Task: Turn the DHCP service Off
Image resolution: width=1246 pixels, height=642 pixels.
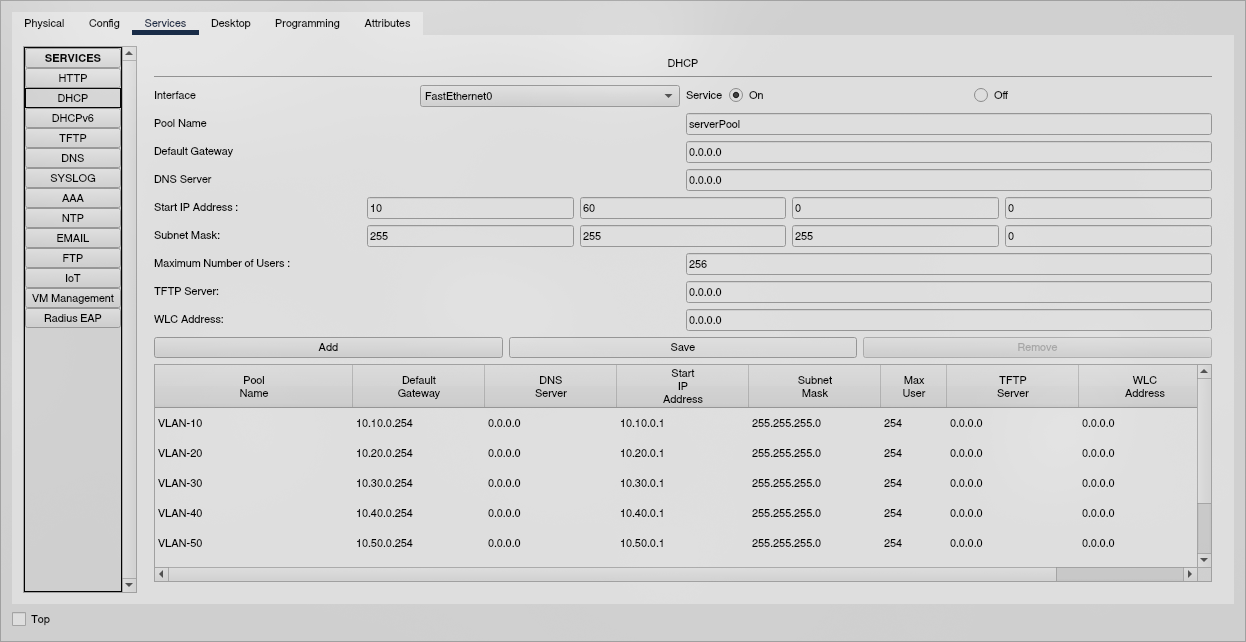Action: [x=981, y=95]
